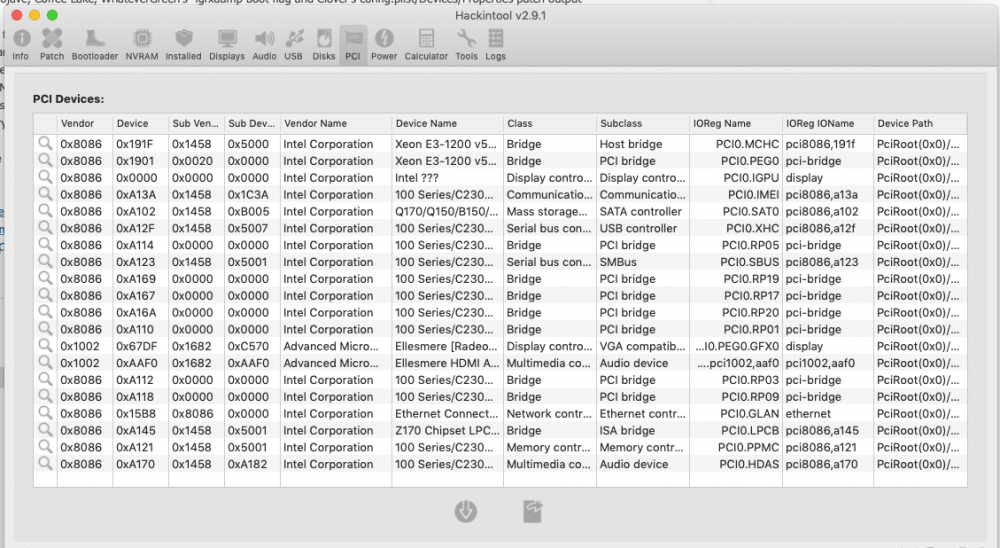Sort by the Device Path column header
This screenshot has width=1000, height=548.
pos(920,123)
